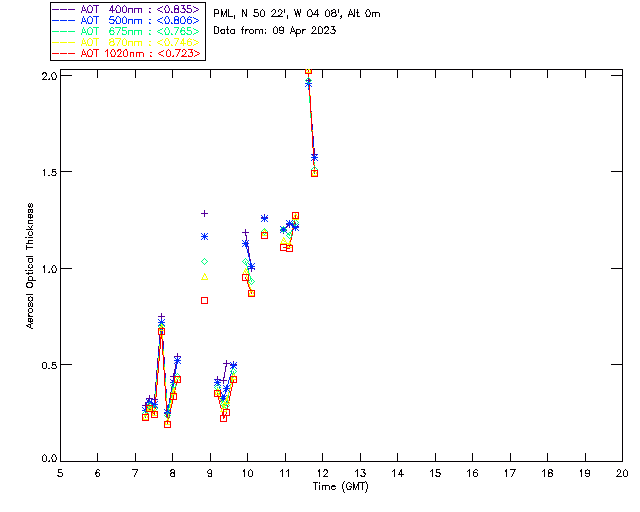The image size is (640, 512).
Task: Click the AOT 870nm legend entry
Action: (x=127, y=42)
